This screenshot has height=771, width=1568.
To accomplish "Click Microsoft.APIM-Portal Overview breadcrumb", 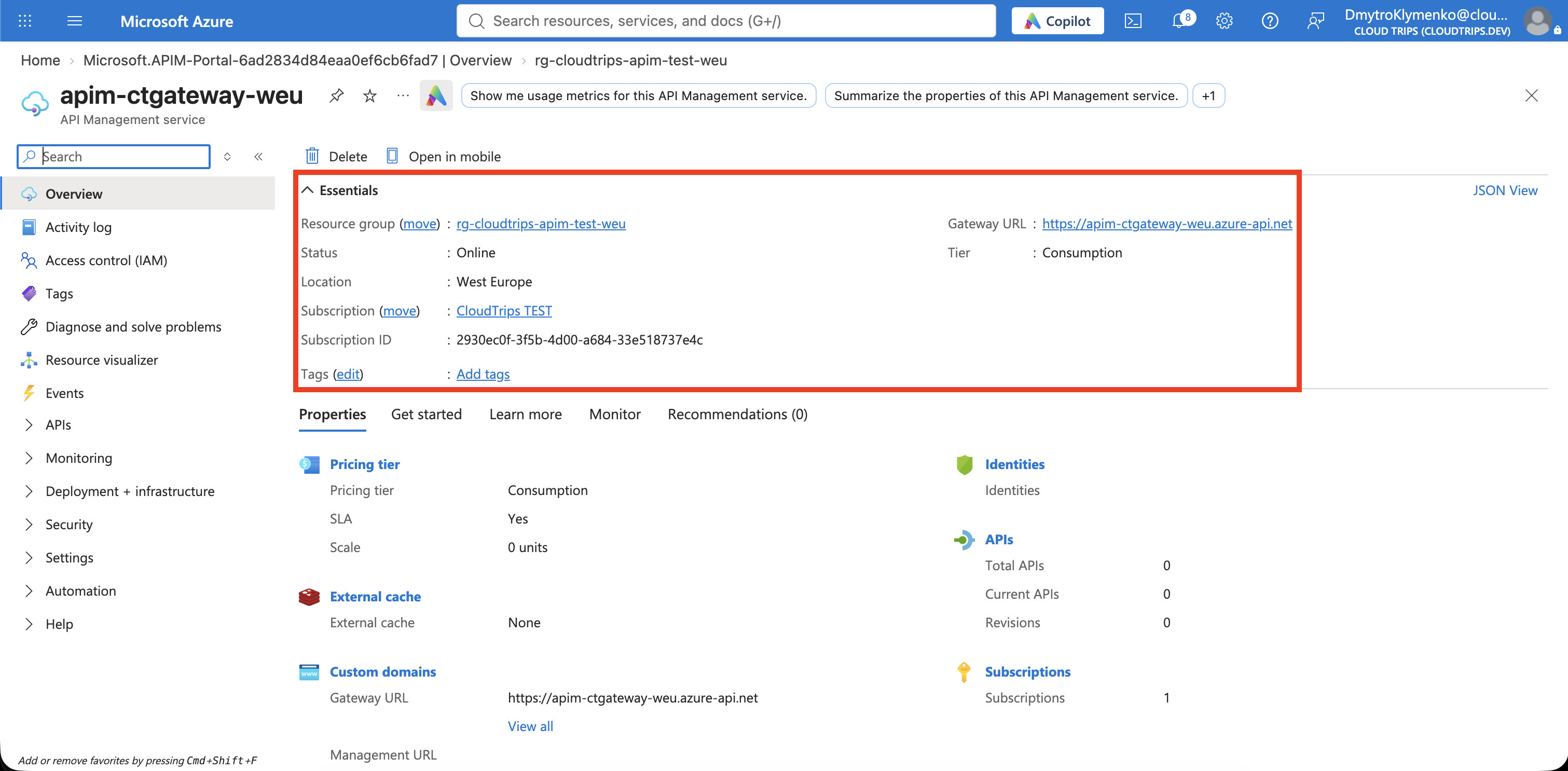I will coord(297,60).
